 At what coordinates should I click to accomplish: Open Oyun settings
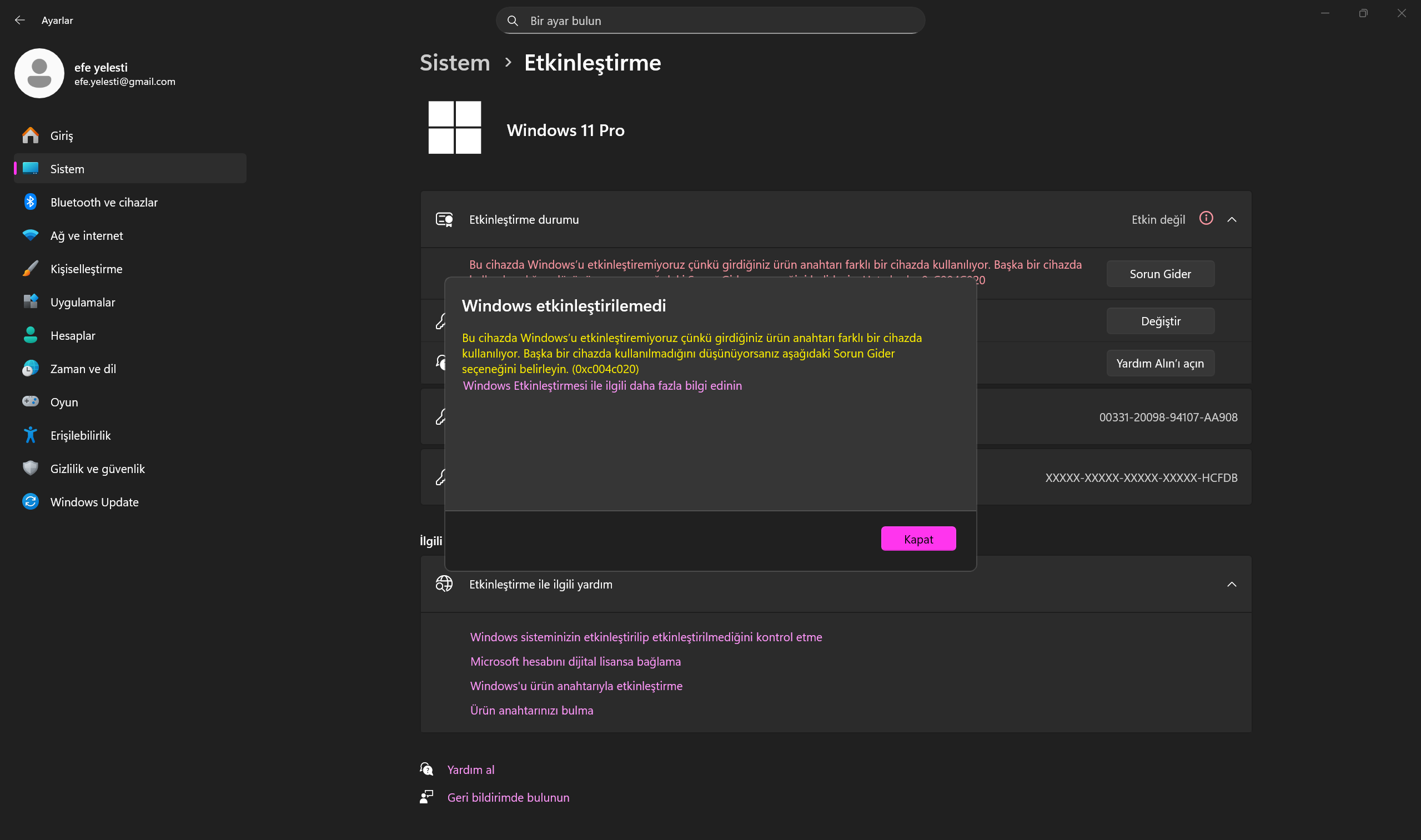[x=130, y=402]
